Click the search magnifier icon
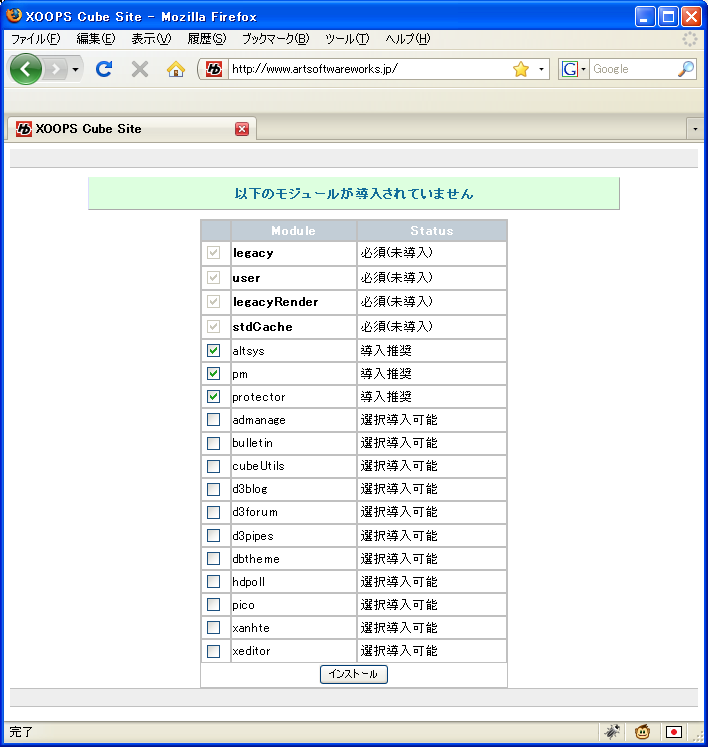 pyautogui.click(x=685, y=69)
